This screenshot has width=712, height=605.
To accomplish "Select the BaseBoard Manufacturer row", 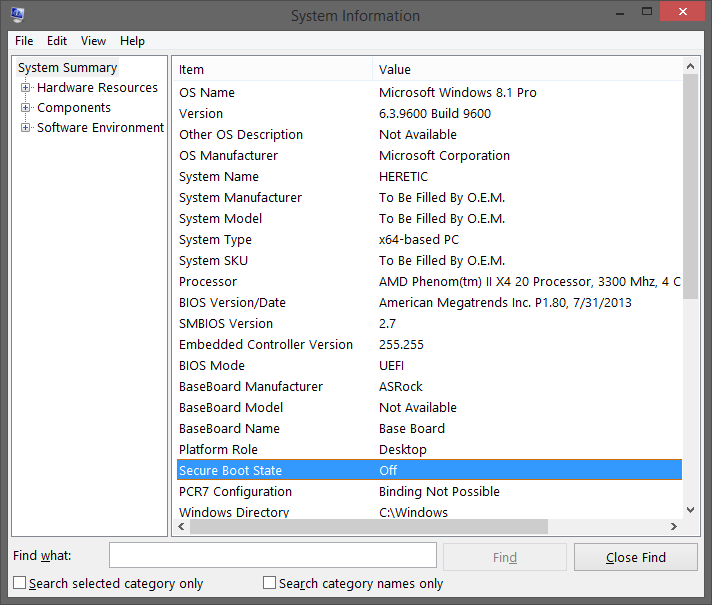I will [x=429, y=387].
